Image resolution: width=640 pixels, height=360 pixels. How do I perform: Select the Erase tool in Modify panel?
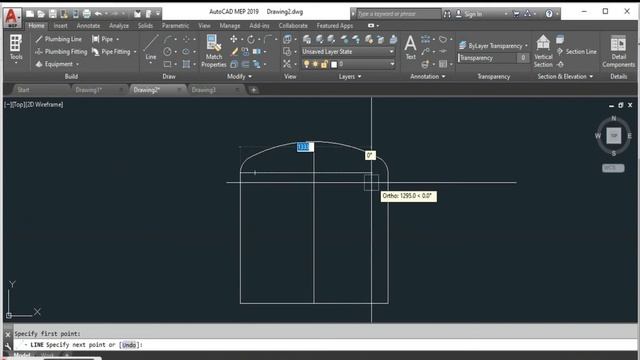(233, 52)
